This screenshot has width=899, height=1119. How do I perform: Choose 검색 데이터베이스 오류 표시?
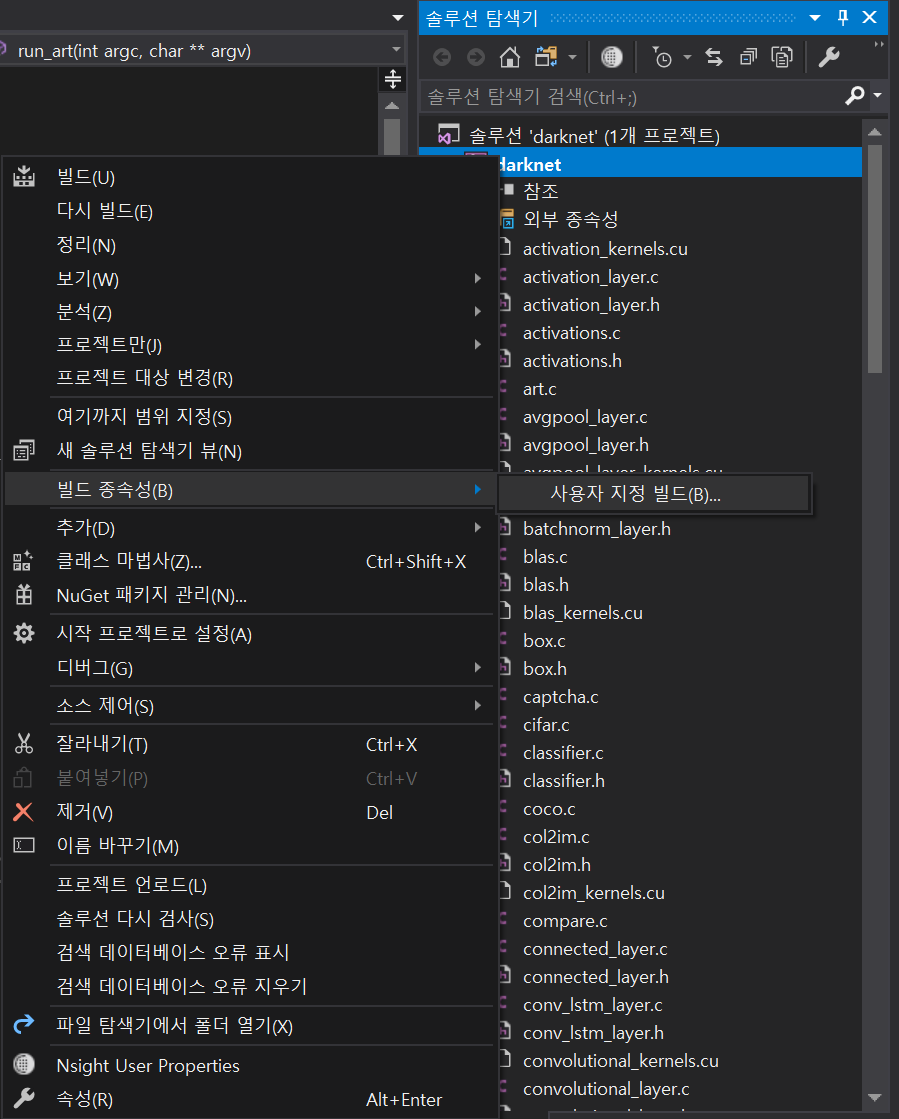click(x=250, y=952)
